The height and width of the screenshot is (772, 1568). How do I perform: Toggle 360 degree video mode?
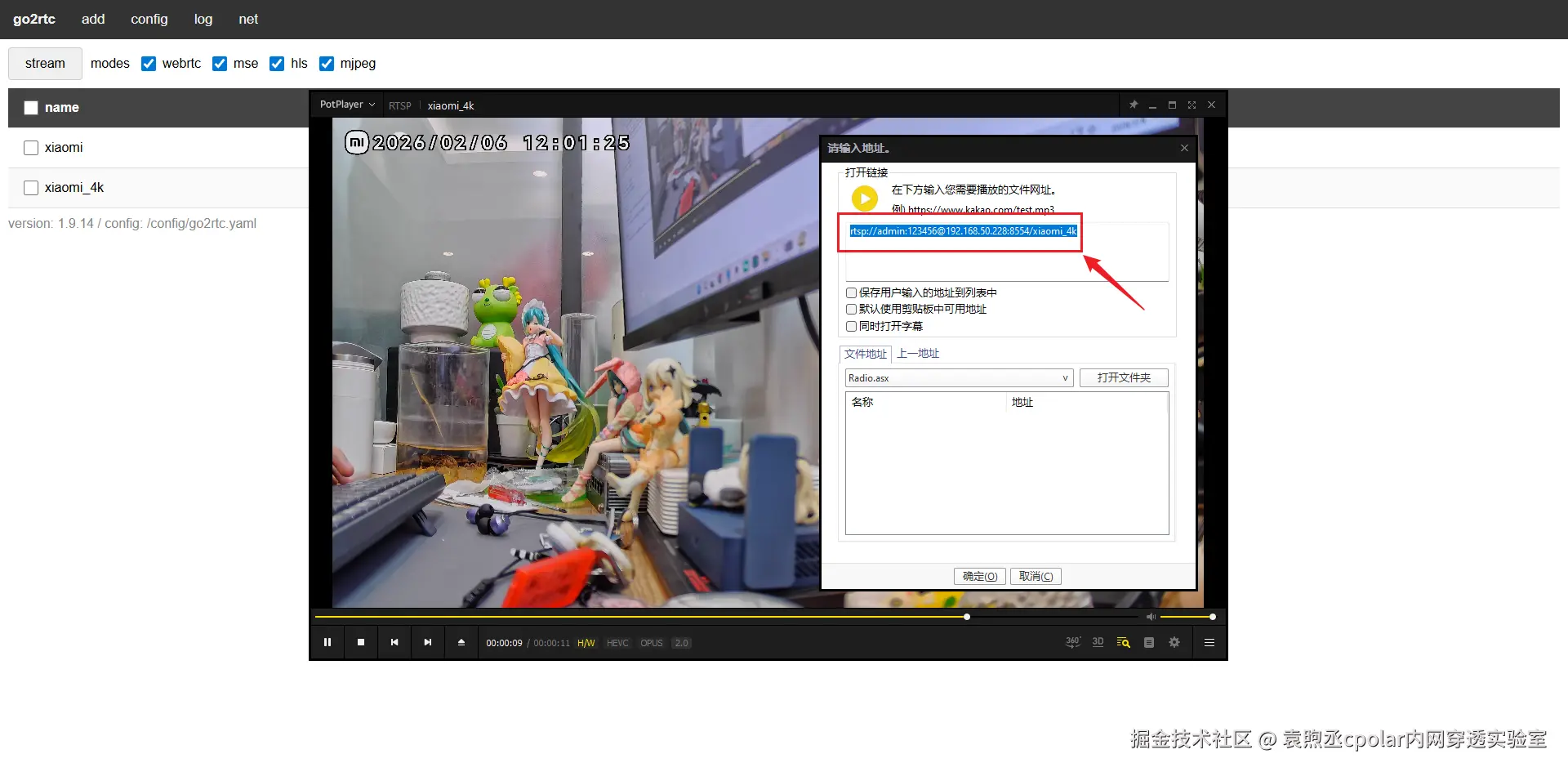pos(1073,643)
